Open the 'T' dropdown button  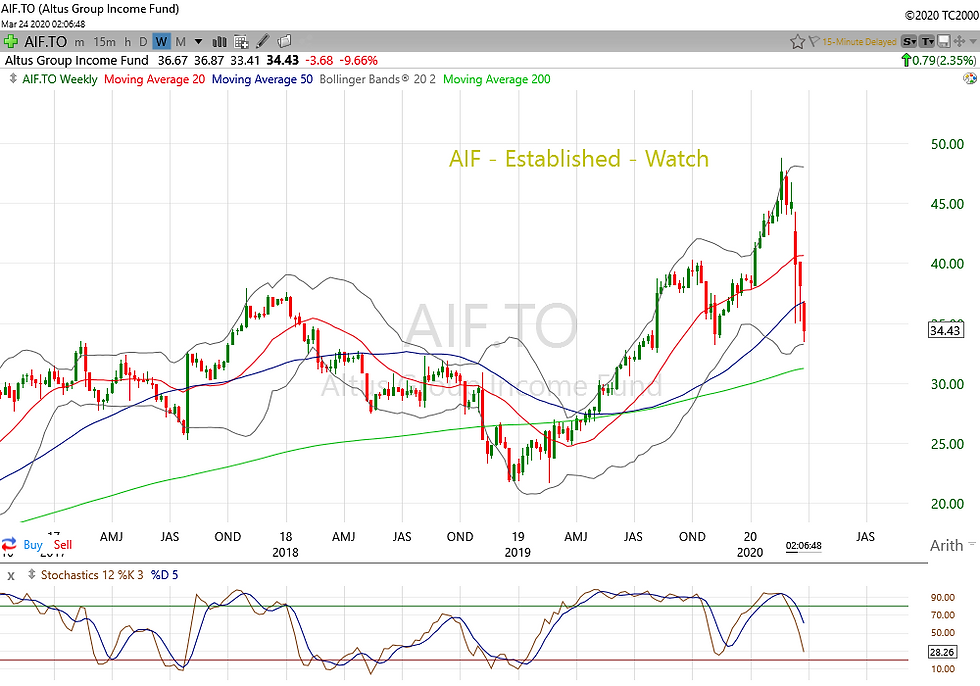tap(927, 42)
